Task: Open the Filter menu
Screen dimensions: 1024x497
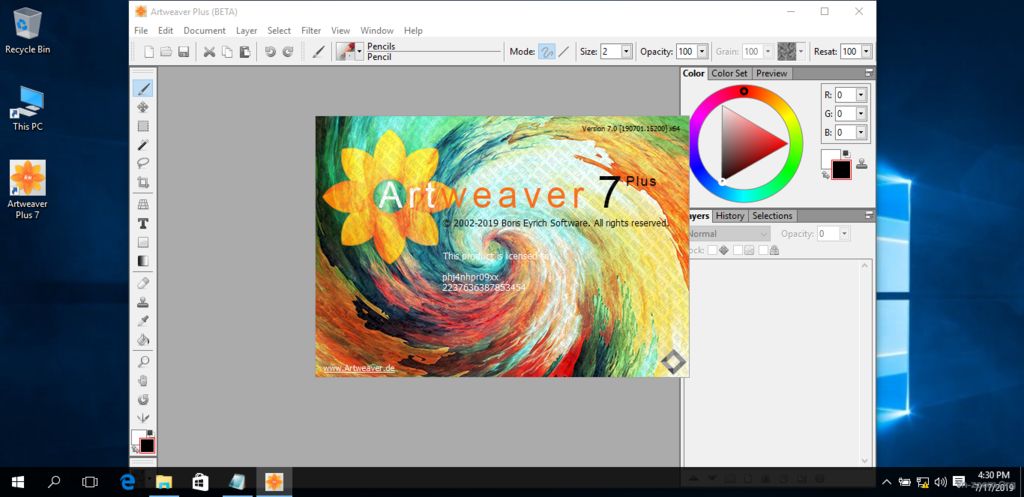Action: [311, 31]
